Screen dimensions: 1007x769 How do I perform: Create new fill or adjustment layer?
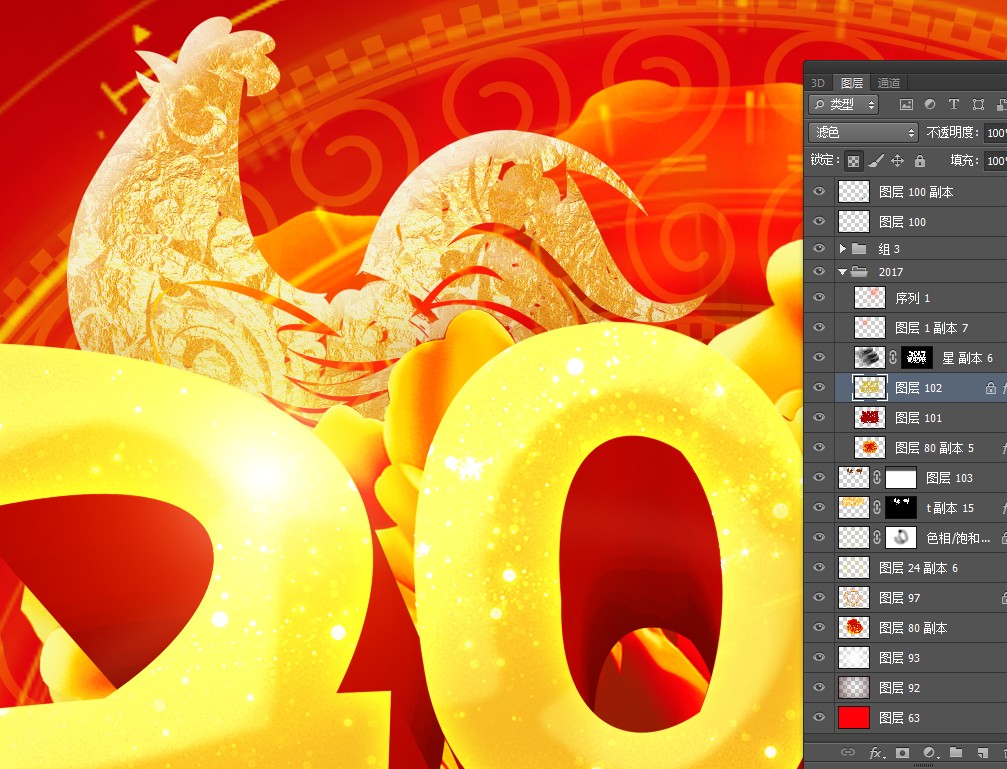coord(930,752)
